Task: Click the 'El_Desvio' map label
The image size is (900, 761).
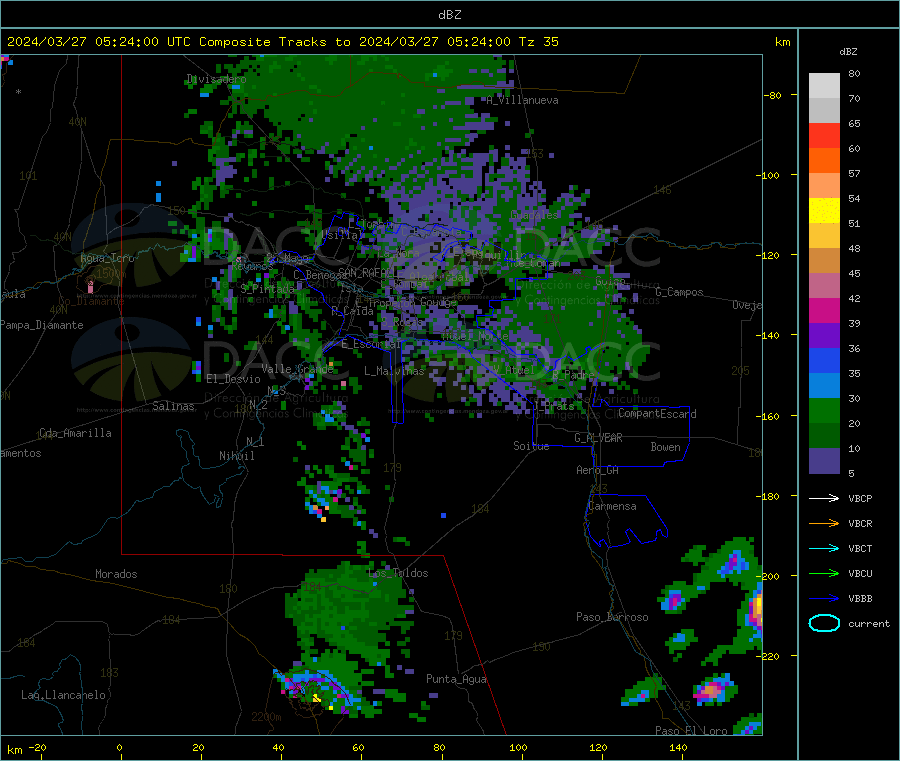Action: point(234,379)
